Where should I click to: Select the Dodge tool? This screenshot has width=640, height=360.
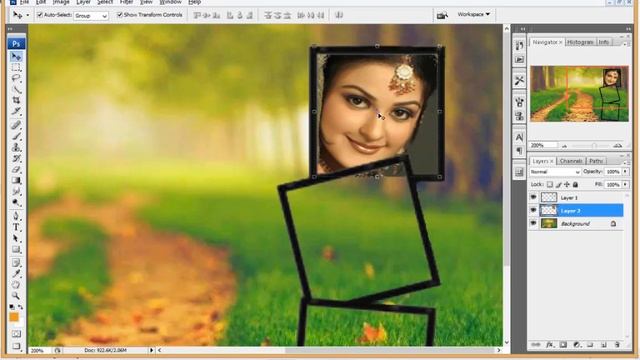click(16, 202)
